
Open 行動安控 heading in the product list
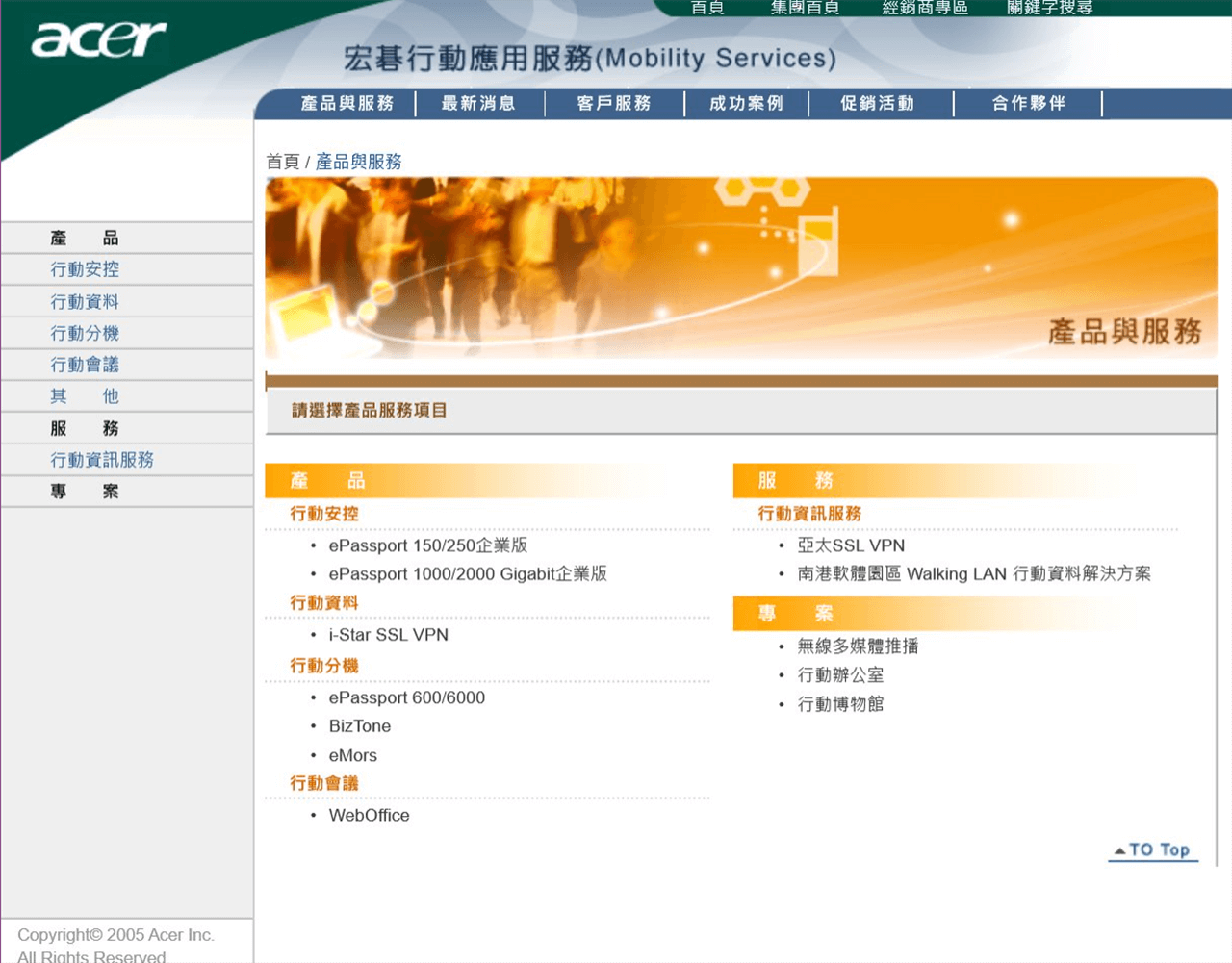[324, 514]
